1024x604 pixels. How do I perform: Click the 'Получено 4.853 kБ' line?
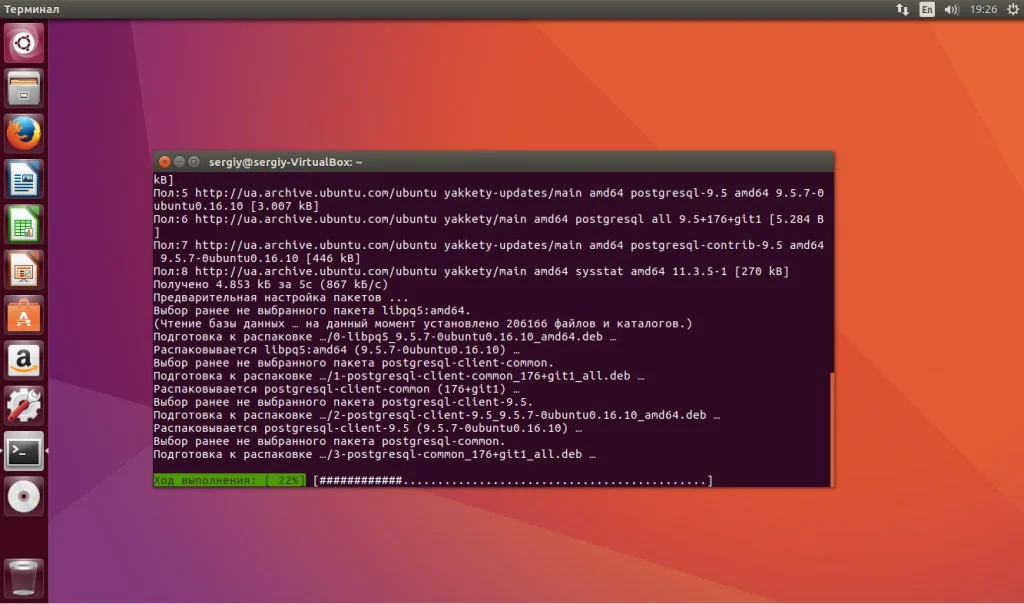[x=271, y=285]
